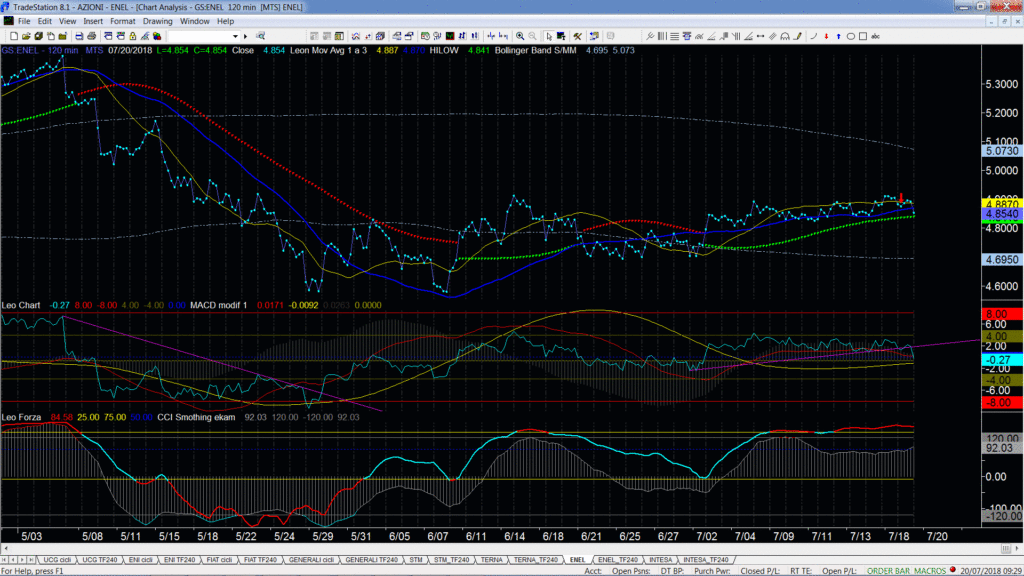Open the Window menu

pos(195,21)
